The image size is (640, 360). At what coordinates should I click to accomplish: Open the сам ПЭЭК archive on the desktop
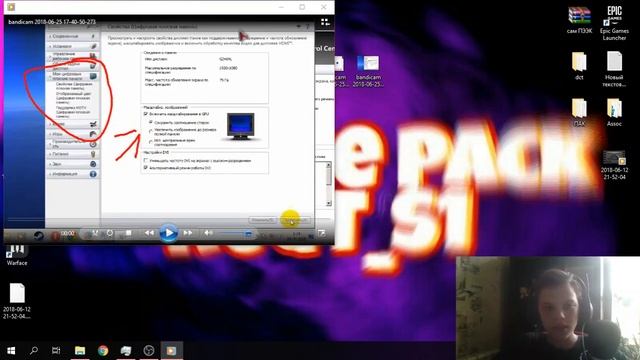tap(579, 20)
